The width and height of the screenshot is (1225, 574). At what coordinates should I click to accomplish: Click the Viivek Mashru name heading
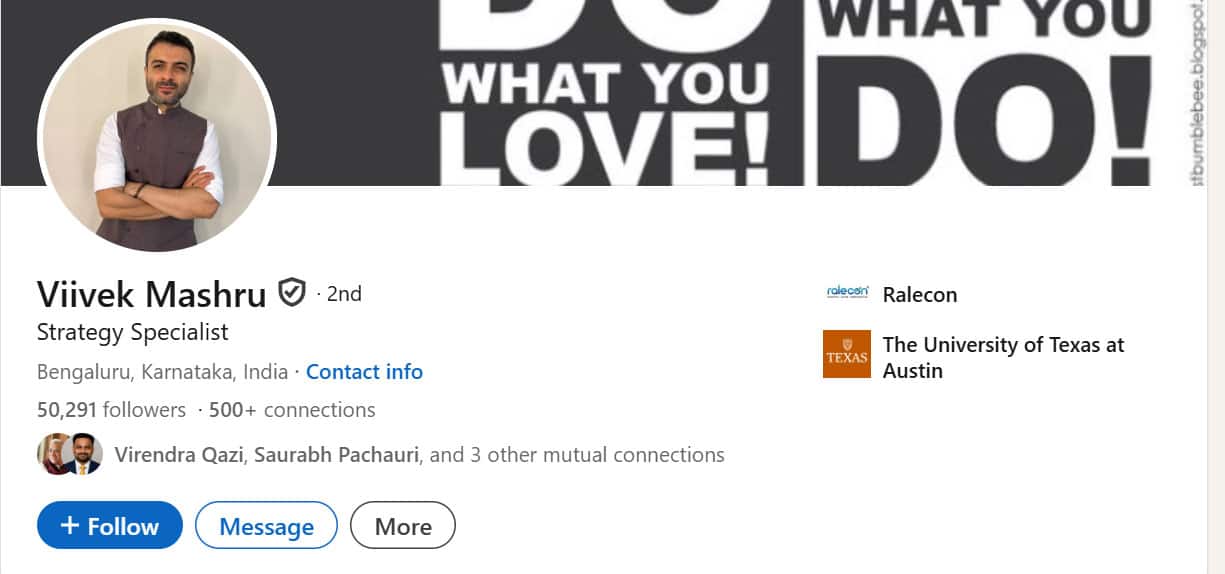coord(152,295)
